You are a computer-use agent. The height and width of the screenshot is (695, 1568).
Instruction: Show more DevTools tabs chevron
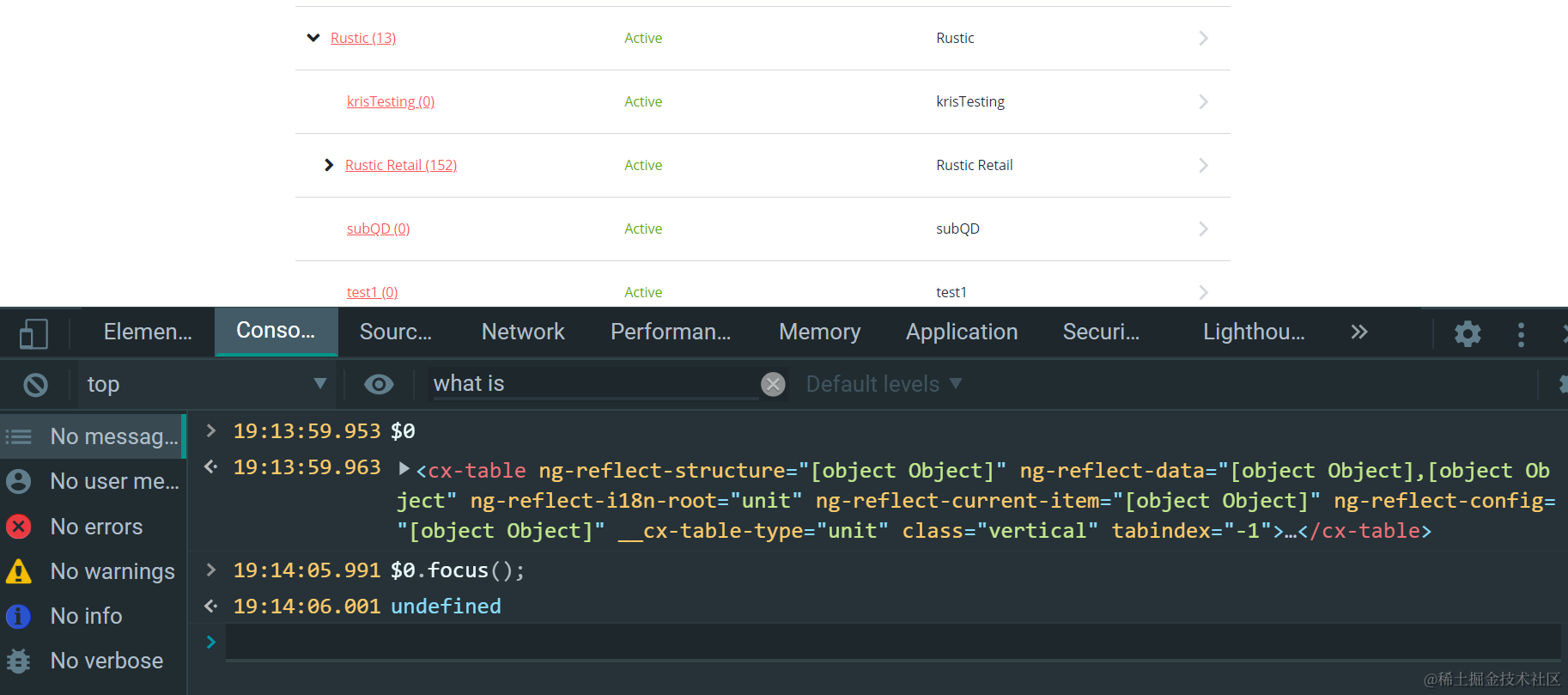[1358, 332]
